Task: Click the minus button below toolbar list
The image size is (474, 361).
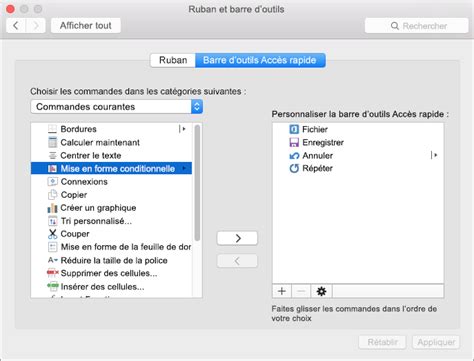Action: [x=301, y=291]
